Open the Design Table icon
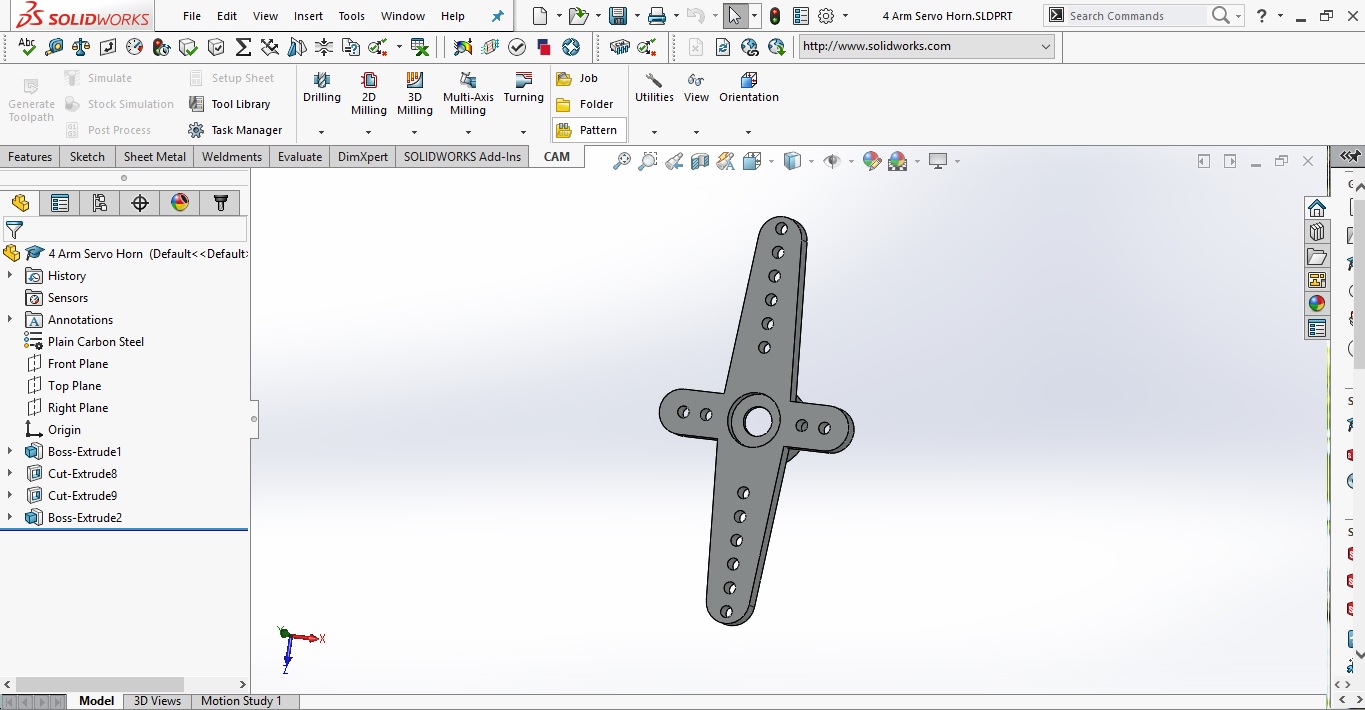The height and width of the screenshot is (710, 1365). tap(420, 47)
